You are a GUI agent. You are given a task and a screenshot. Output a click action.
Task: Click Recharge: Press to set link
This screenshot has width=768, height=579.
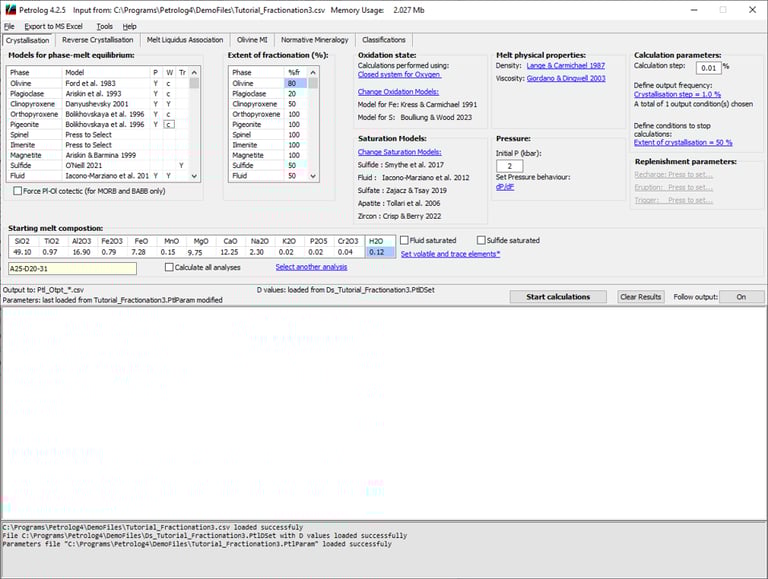pyautogui.click(x=673, y=175)
